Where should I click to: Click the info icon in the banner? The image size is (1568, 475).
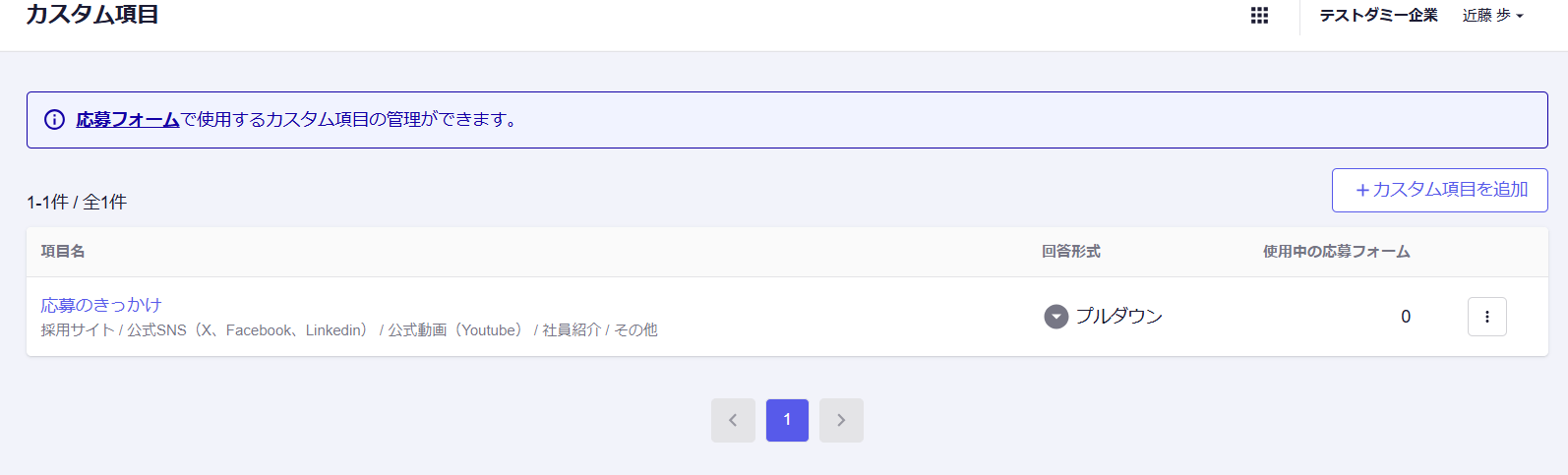(55, 120)
